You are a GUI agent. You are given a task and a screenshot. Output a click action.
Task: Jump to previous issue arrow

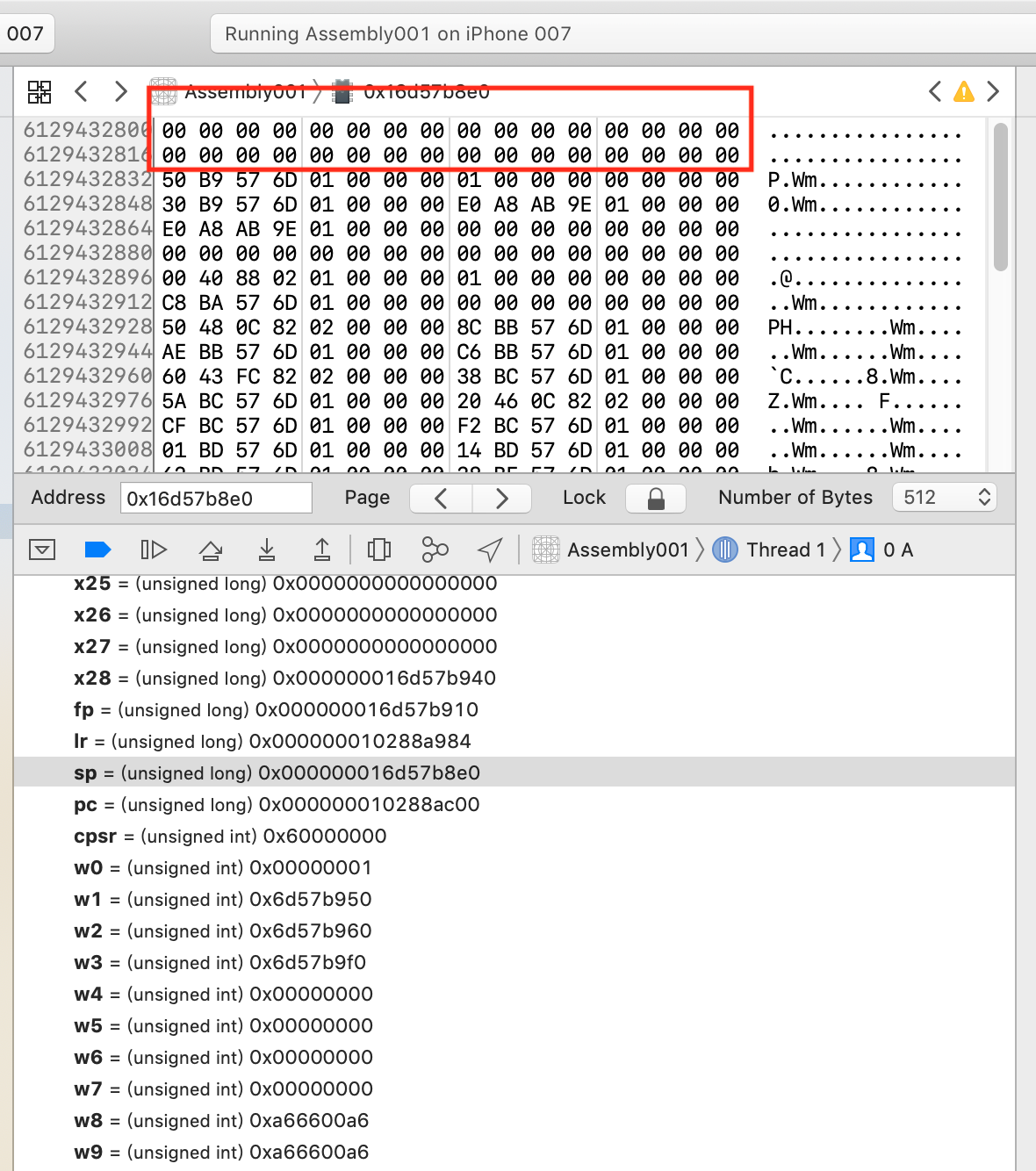(x=935, y=91)
